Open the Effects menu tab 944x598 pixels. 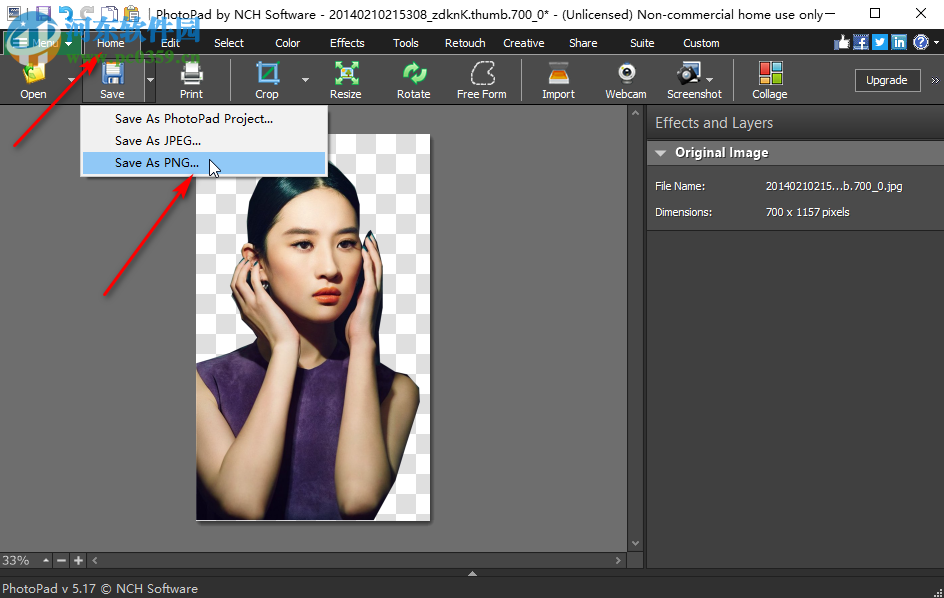[x=346, y=43]
